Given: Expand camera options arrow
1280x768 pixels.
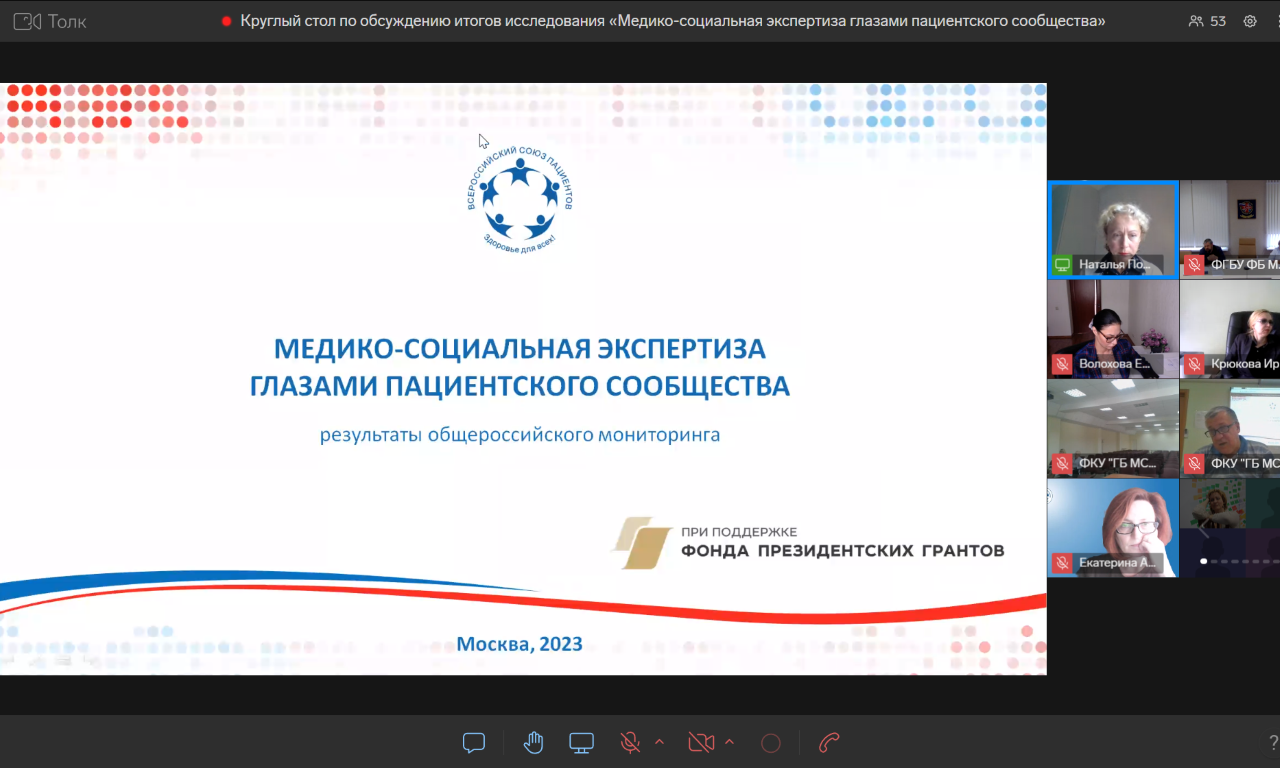Looking at the screenshot, I should pos(729,742).
